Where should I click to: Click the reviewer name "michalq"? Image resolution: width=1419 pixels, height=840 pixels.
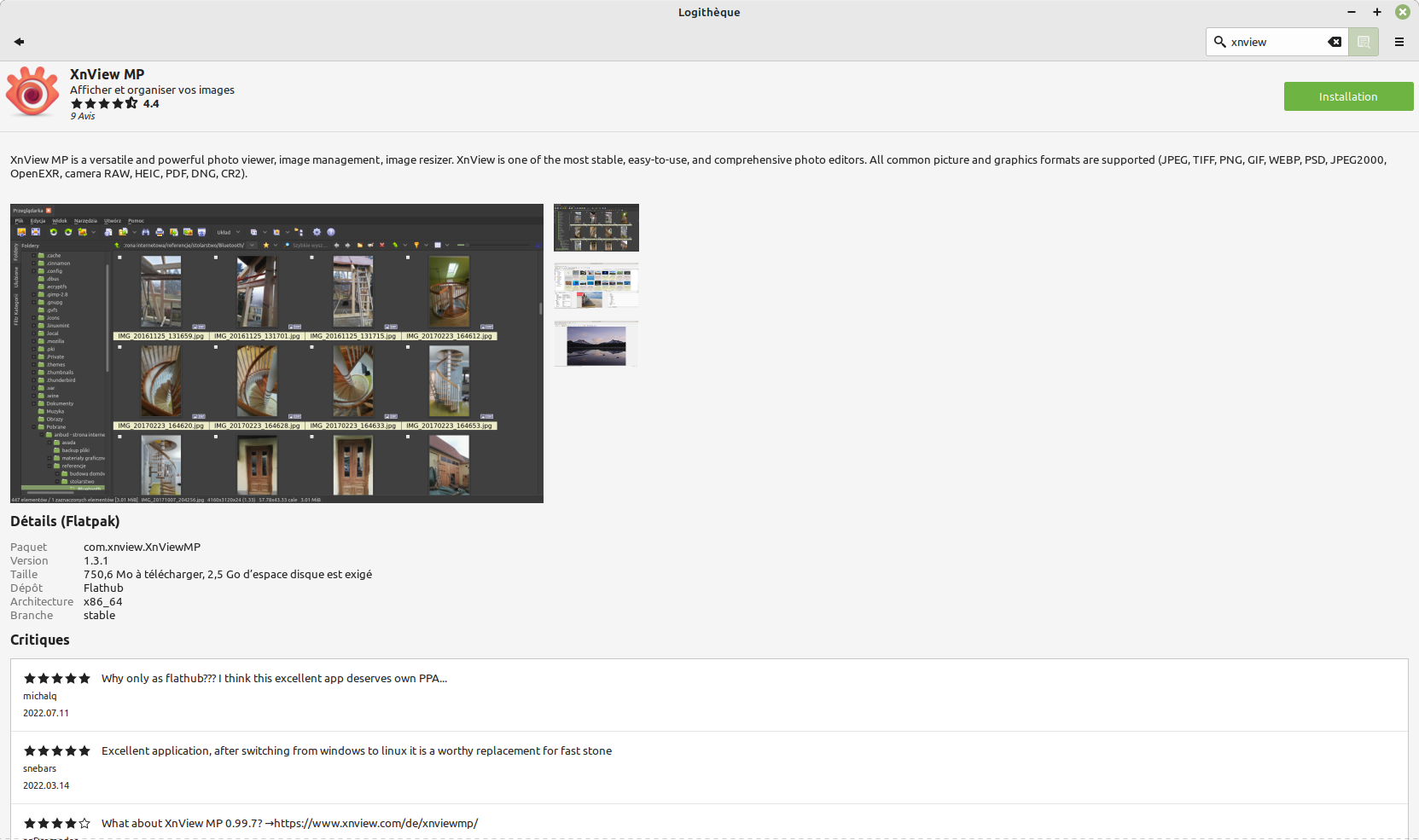40,696
